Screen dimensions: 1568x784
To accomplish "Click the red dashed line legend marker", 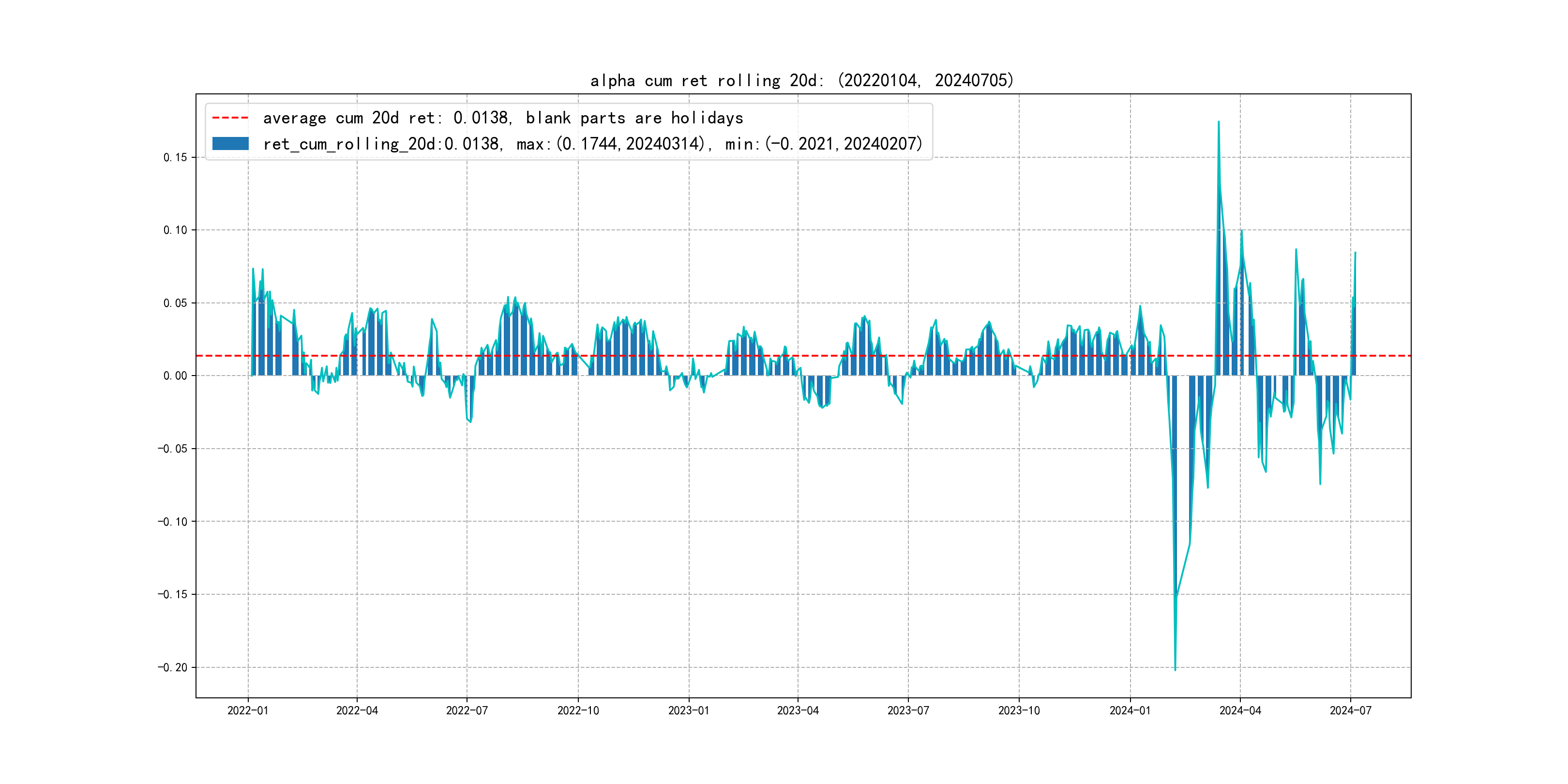I will [x=230, y=118].
